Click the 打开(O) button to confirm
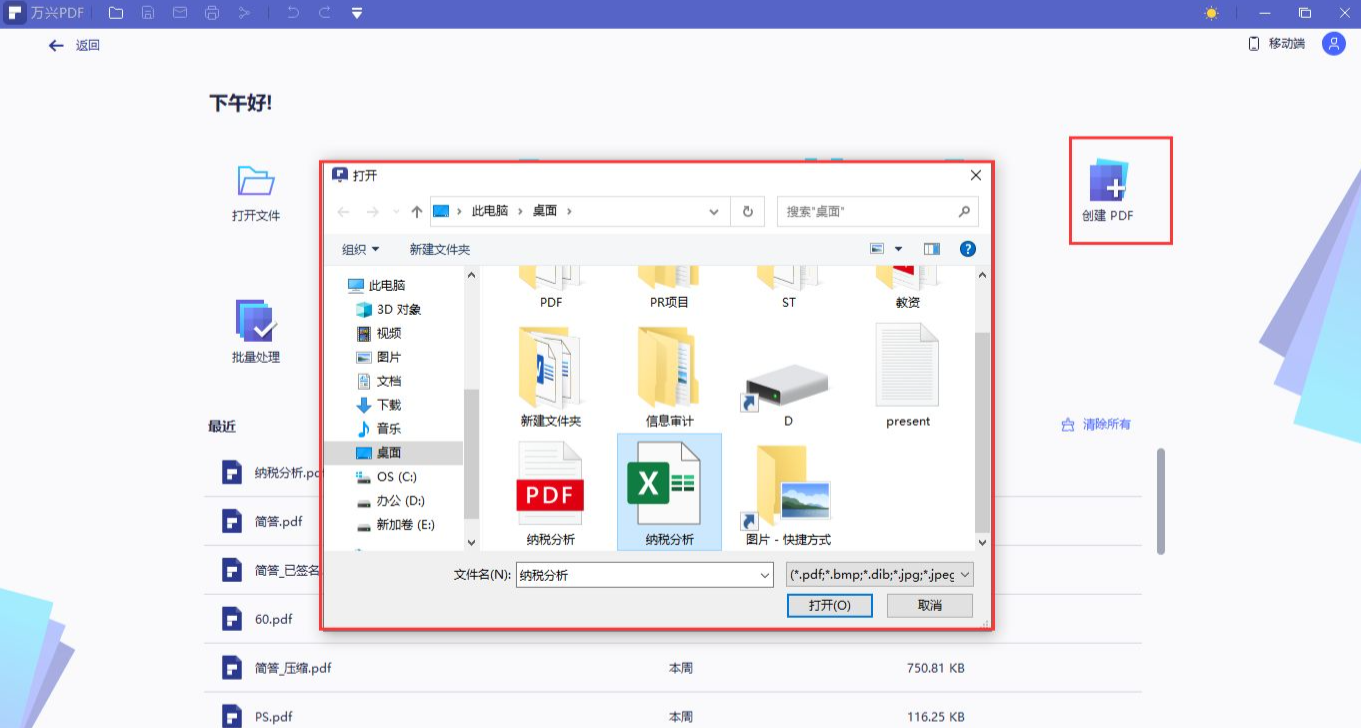 click(x=829, y=604)
